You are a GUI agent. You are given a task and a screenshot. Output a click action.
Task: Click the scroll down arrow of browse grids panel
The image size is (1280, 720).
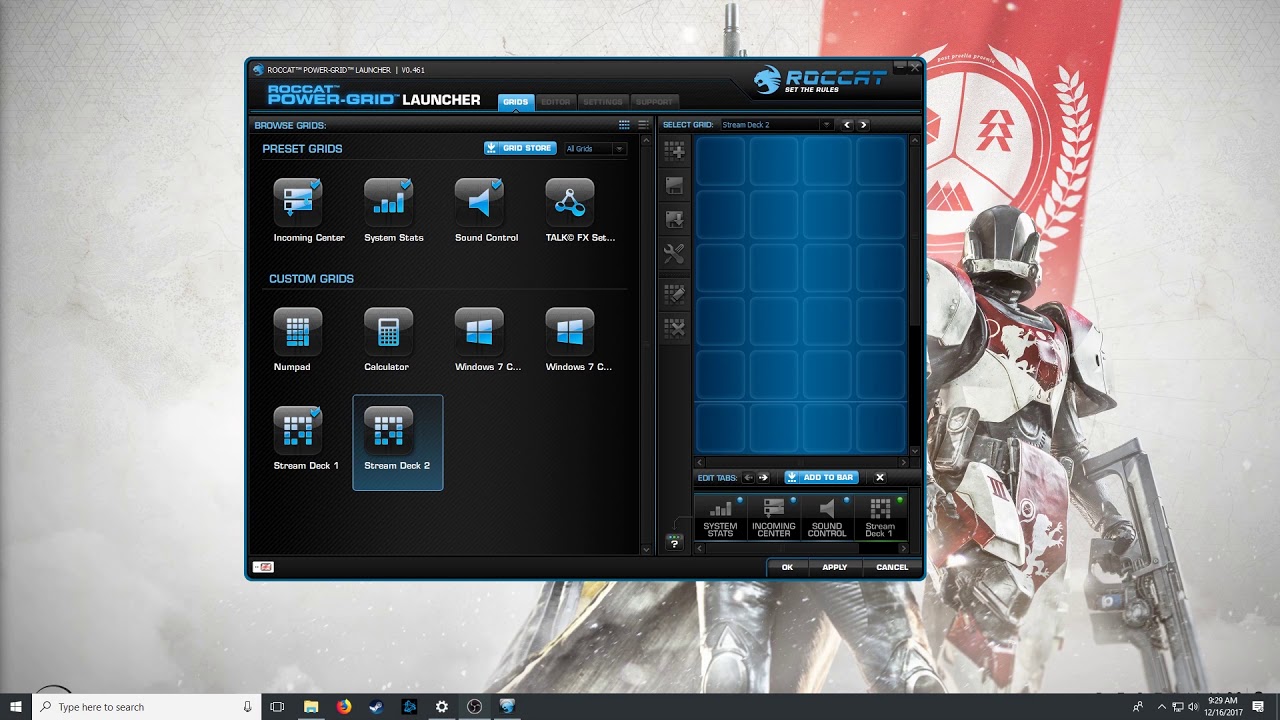pyautogui.click(x=646, y=549)
